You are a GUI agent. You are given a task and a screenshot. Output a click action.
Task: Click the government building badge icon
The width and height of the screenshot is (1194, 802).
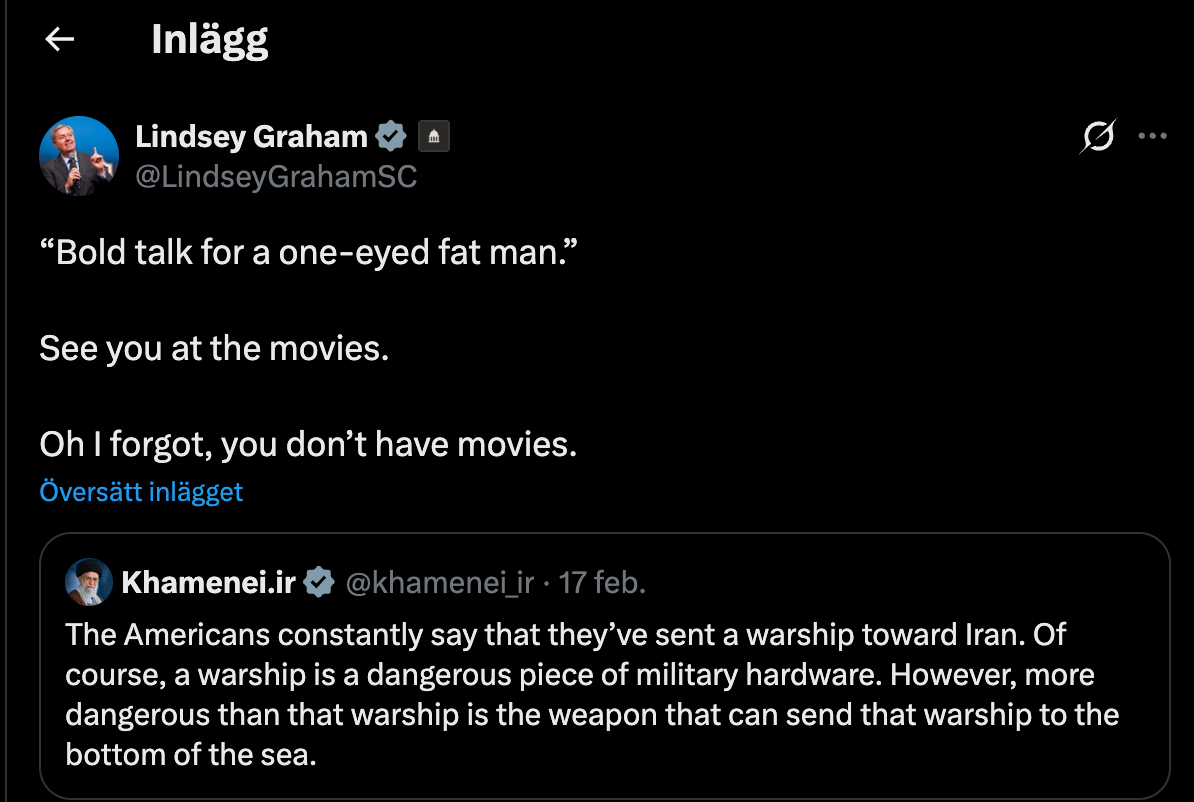433,137
